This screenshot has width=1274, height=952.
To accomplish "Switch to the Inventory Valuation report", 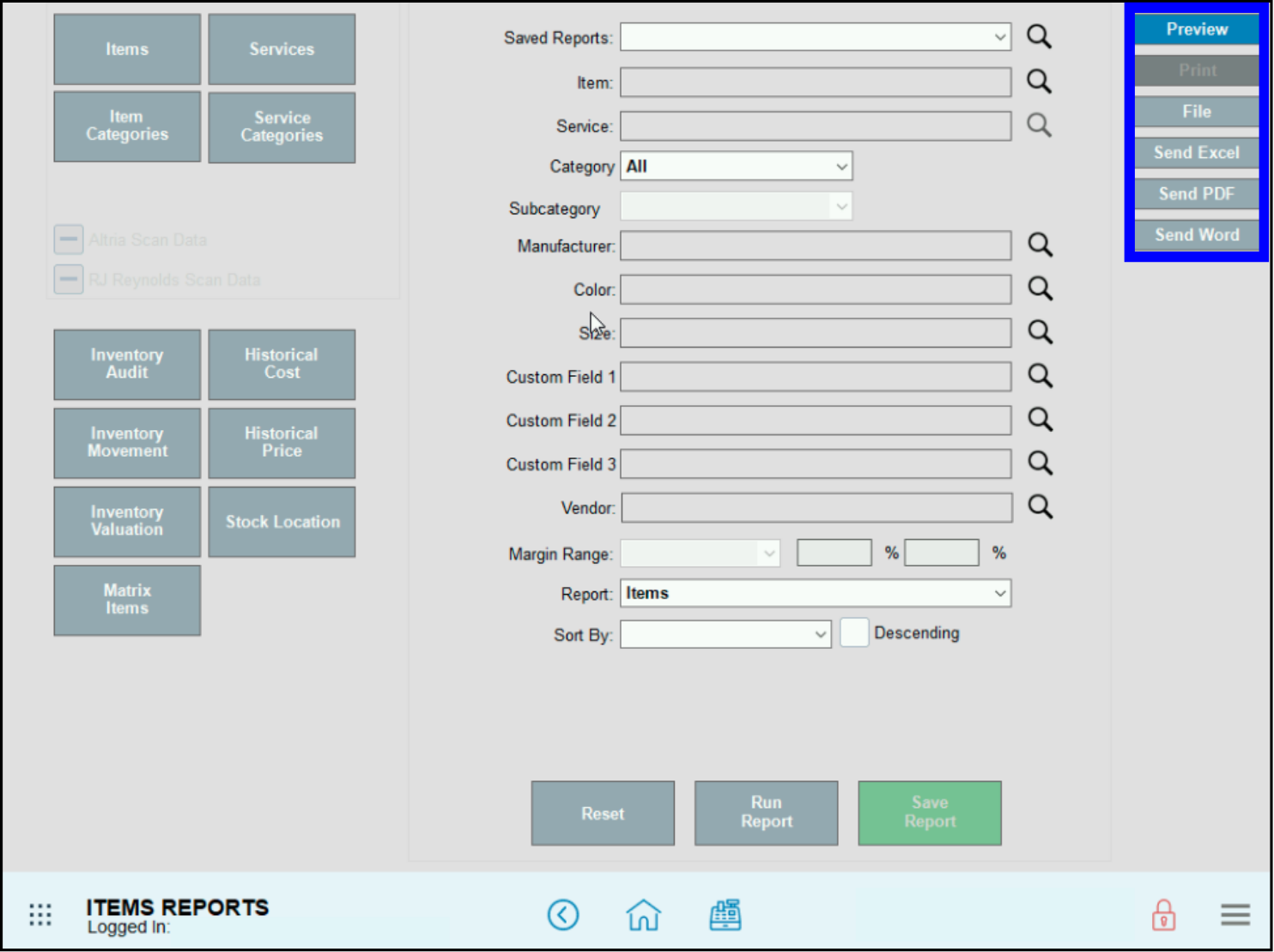I will (126, 521).
